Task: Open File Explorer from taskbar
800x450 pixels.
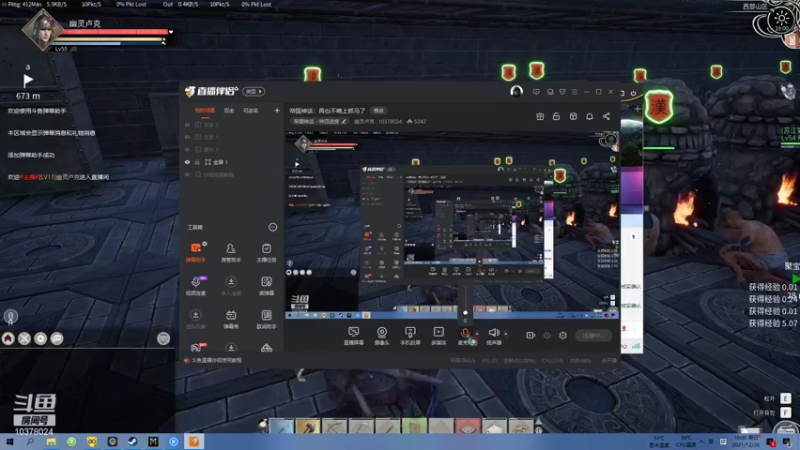Action: [x=51, y=441]
